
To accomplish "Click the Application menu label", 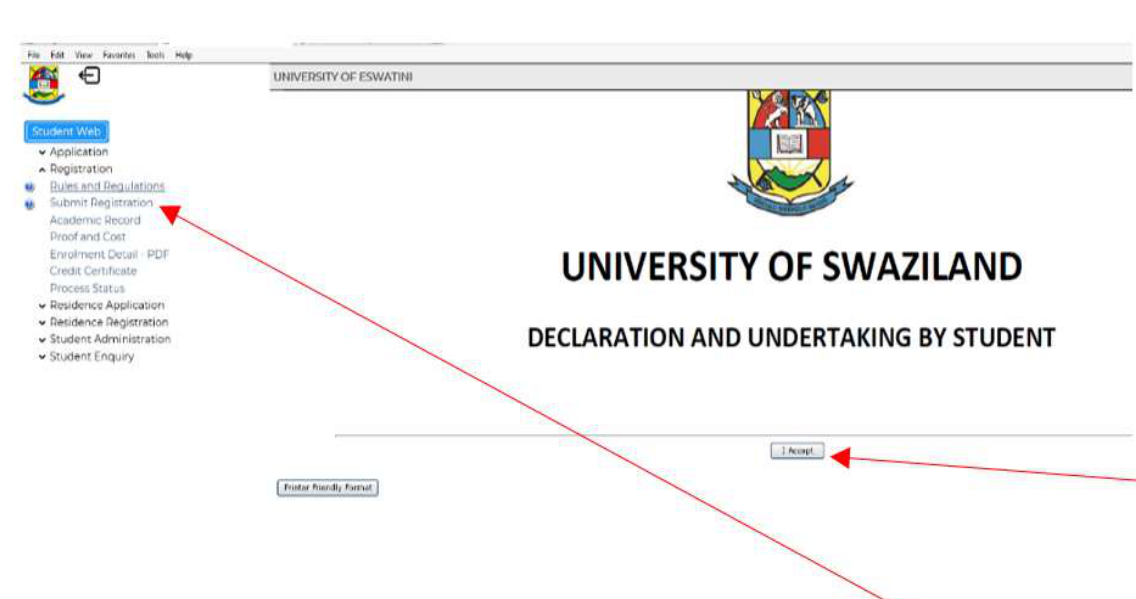I will [79, 152].
